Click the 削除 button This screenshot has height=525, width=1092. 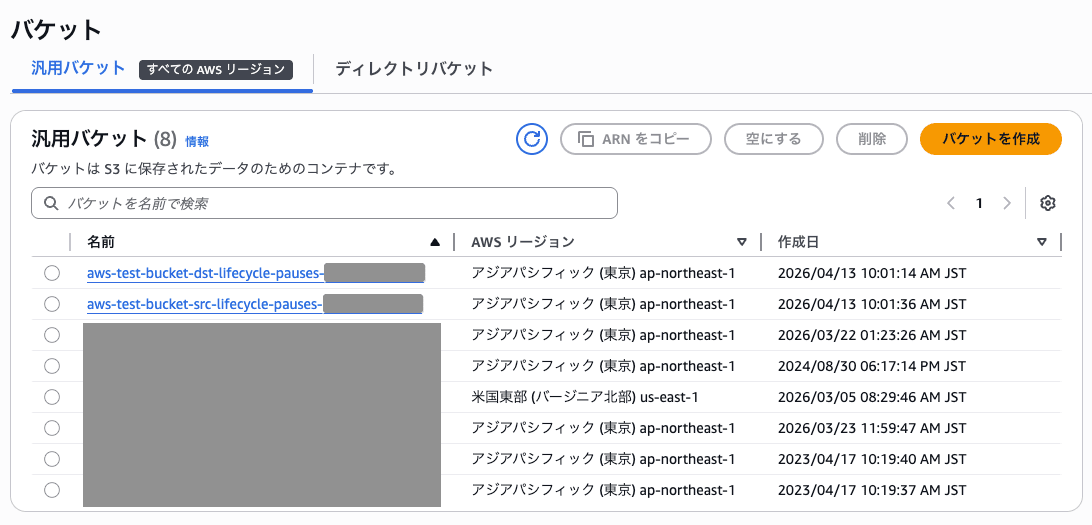[872, 139]
